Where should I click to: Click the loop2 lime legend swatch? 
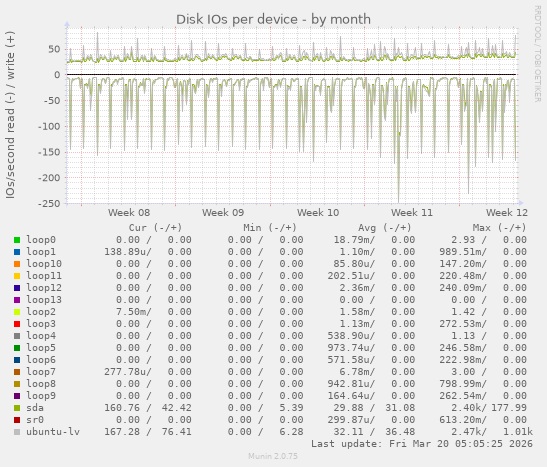coord(17,312)
